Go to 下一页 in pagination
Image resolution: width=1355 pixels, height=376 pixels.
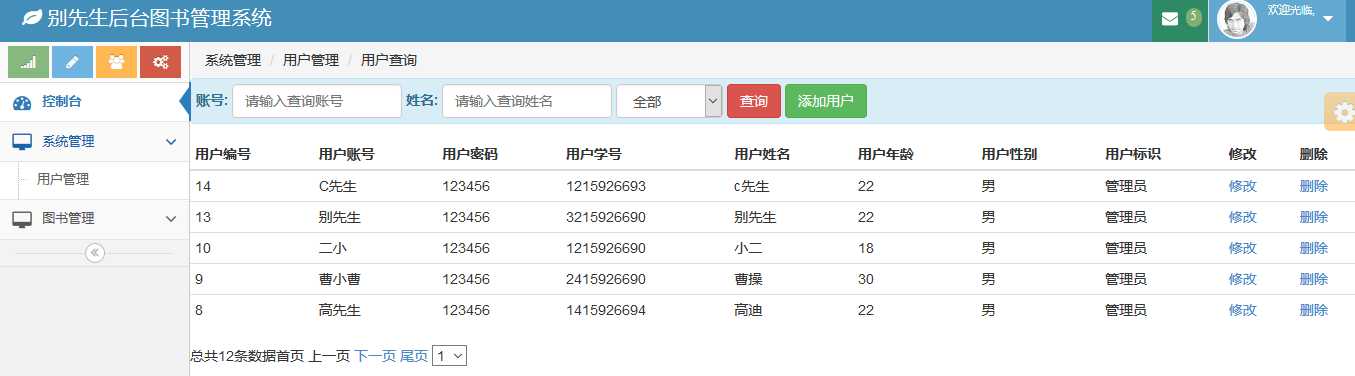tap(375, 356)
